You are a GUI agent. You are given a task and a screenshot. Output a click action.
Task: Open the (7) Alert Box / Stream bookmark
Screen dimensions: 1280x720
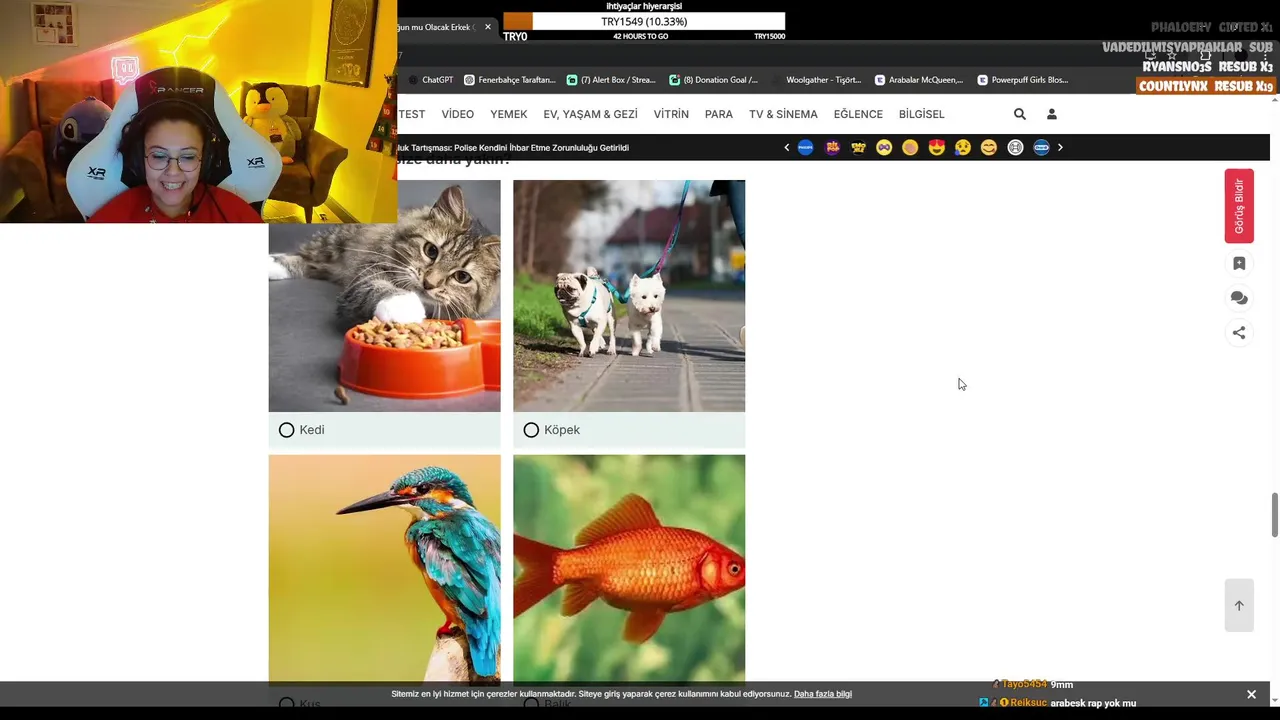point(612,80)
